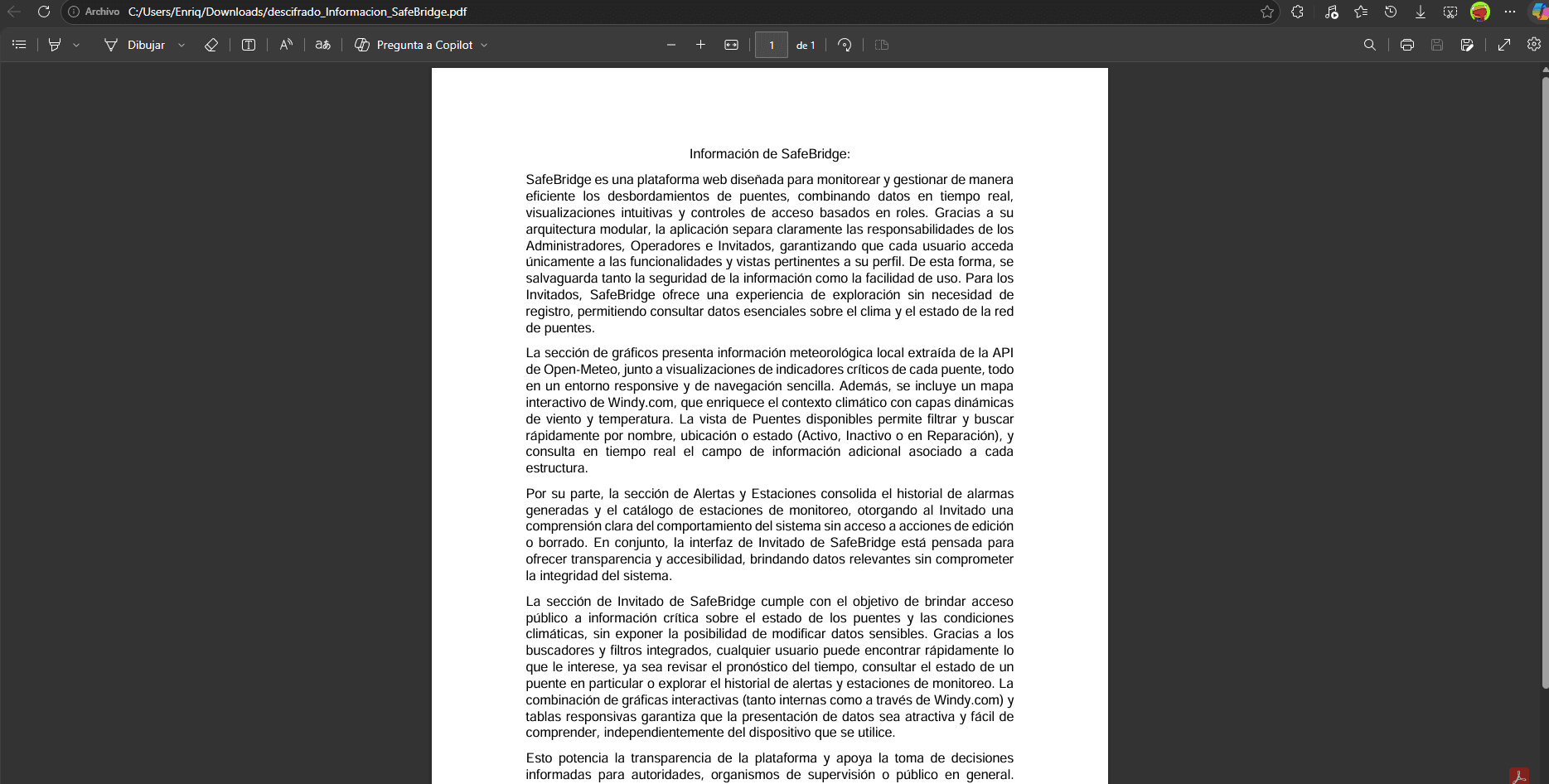Expand the Pregunta a Copilot dropdown
Image resolution: width=1549 pixels, height=784 pixels.
484,45
